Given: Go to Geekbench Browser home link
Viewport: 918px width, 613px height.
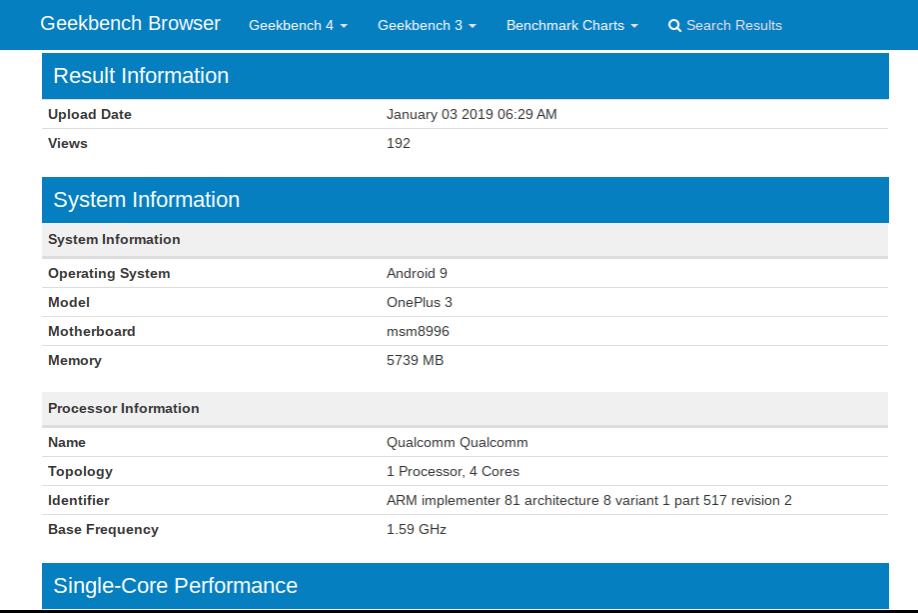Looking at the screenshot, I should click(130, 23).
